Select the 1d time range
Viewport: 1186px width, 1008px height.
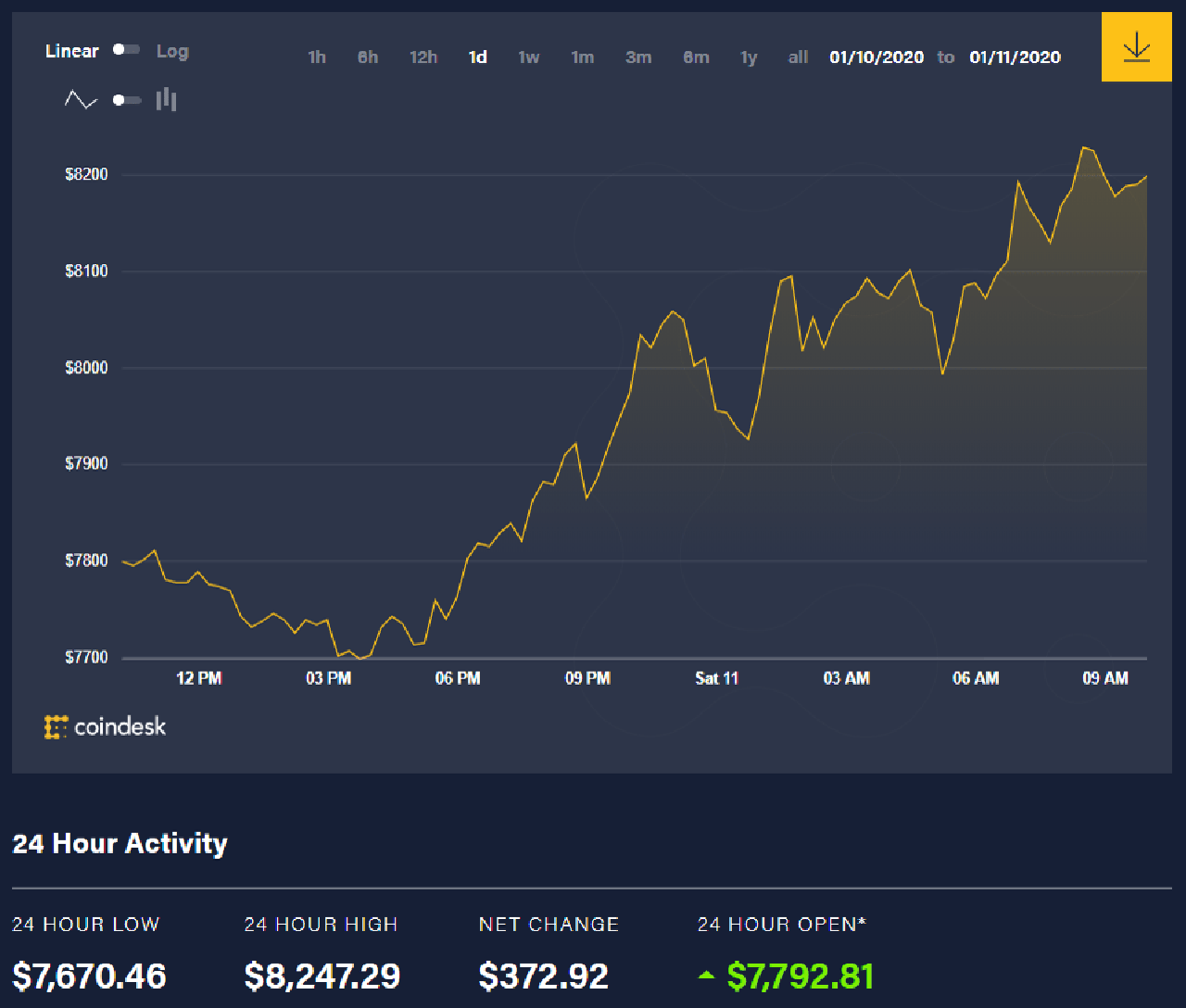(x=477, y=57)
